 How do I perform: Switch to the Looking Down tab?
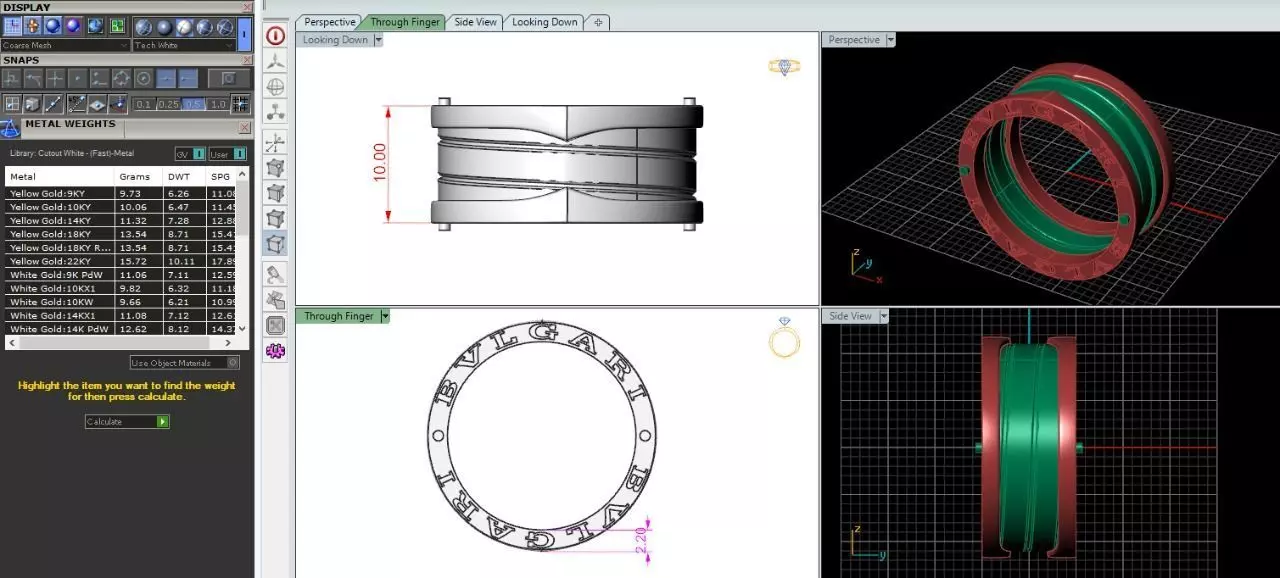(x=545, y=22)
